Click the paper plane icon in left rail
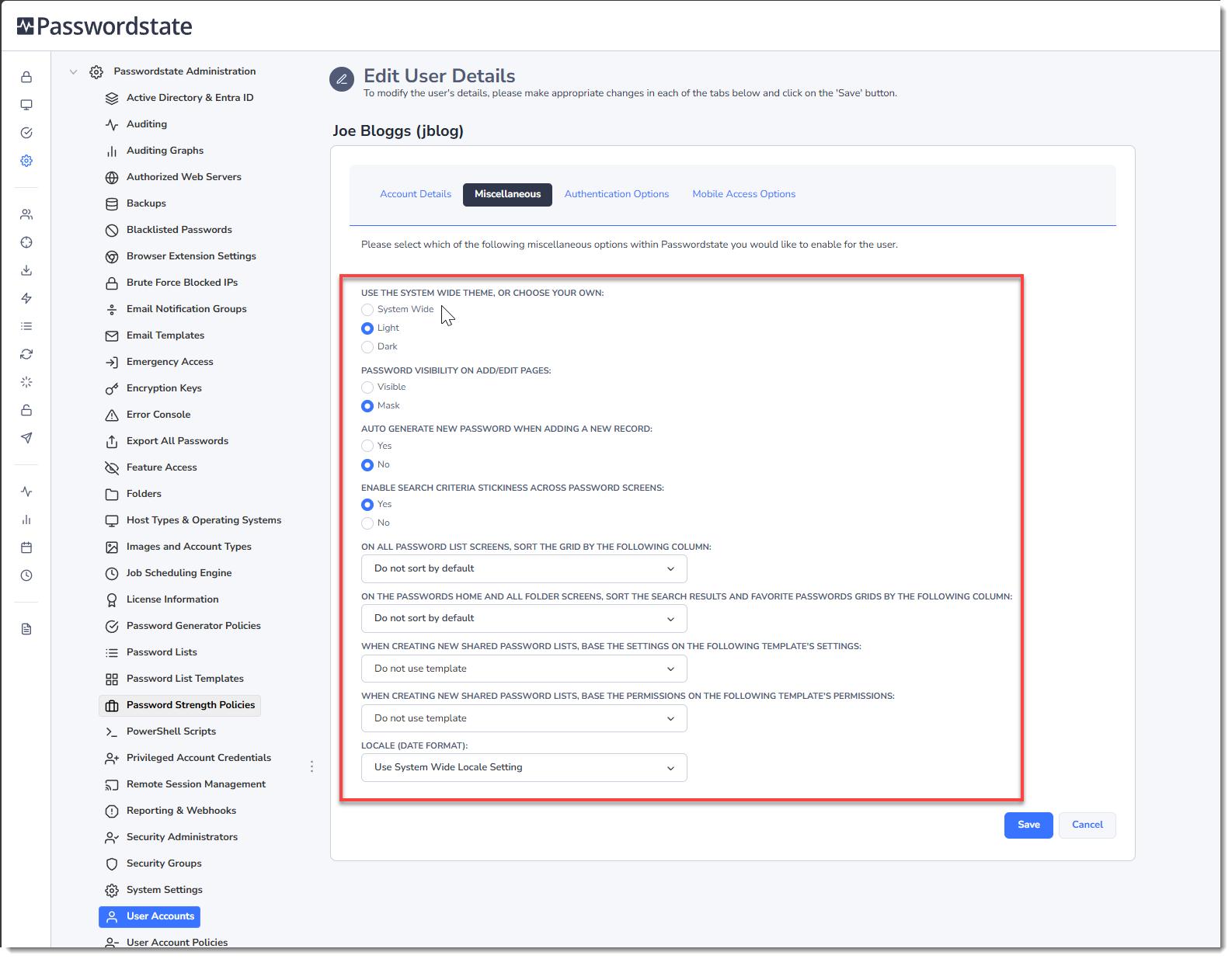The width and height of the screenshot is (1232, 959). pyautogui.click(x=26, y=438)
